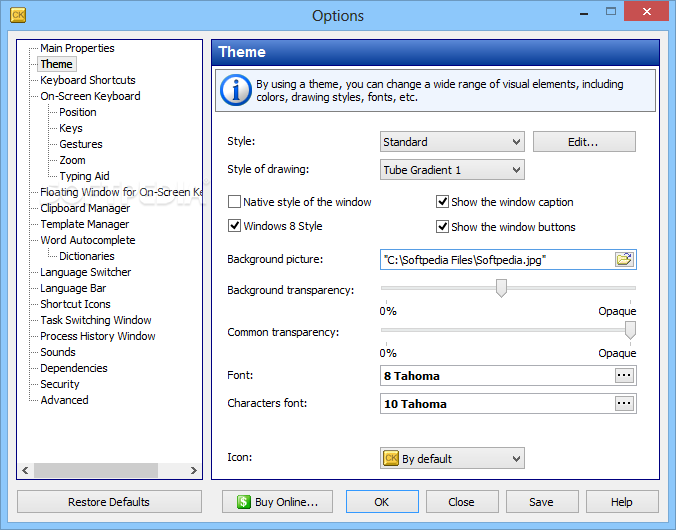Select Floating Window for On-Screen Keyboard item

(x=121, y=192)
